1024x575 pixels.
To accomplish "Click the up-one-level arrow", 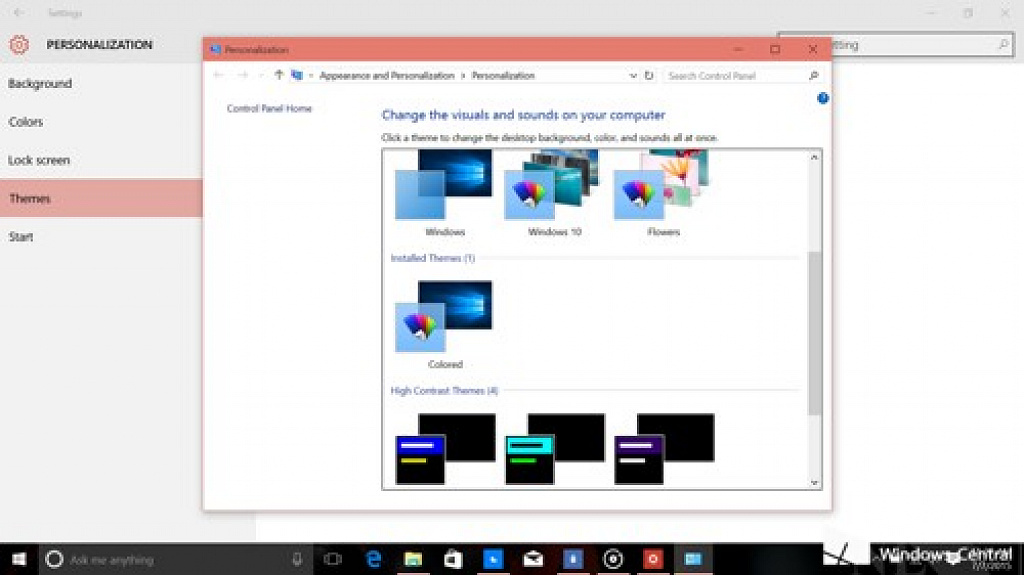I will [279, 75].
